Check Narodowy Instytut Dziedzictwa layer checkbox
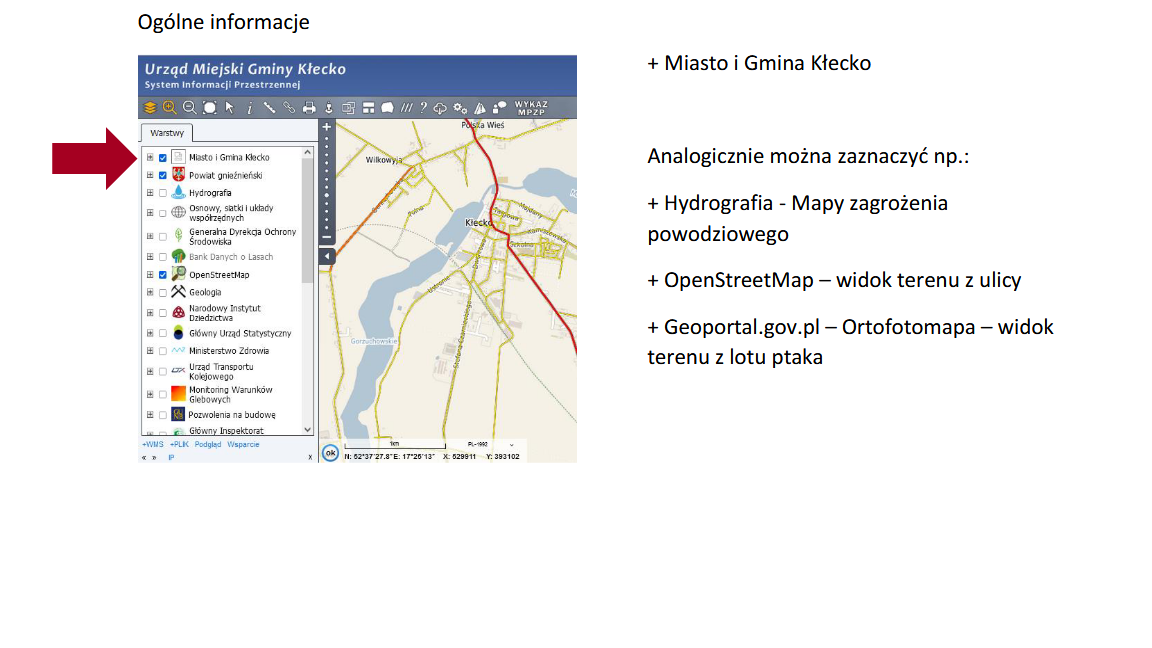This screenshot has width=1152, height=648. click(163, 313)
